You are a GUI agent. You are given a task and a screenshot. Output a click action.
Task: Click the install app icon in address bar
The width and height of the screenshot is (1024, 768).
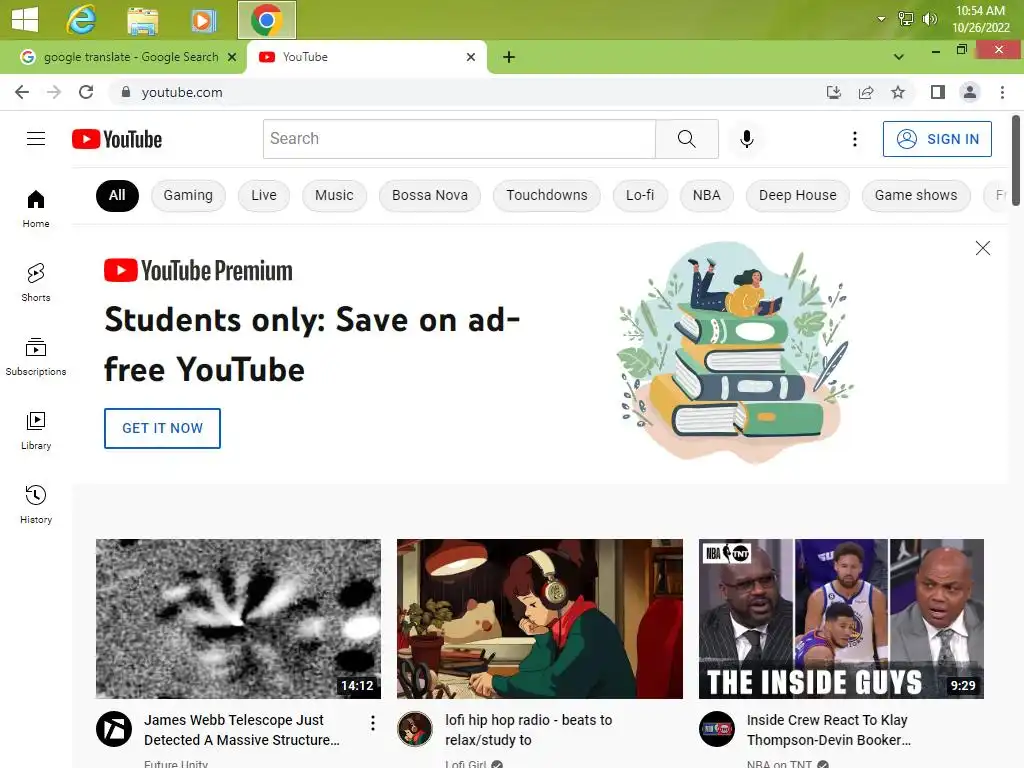pos(834,92)
